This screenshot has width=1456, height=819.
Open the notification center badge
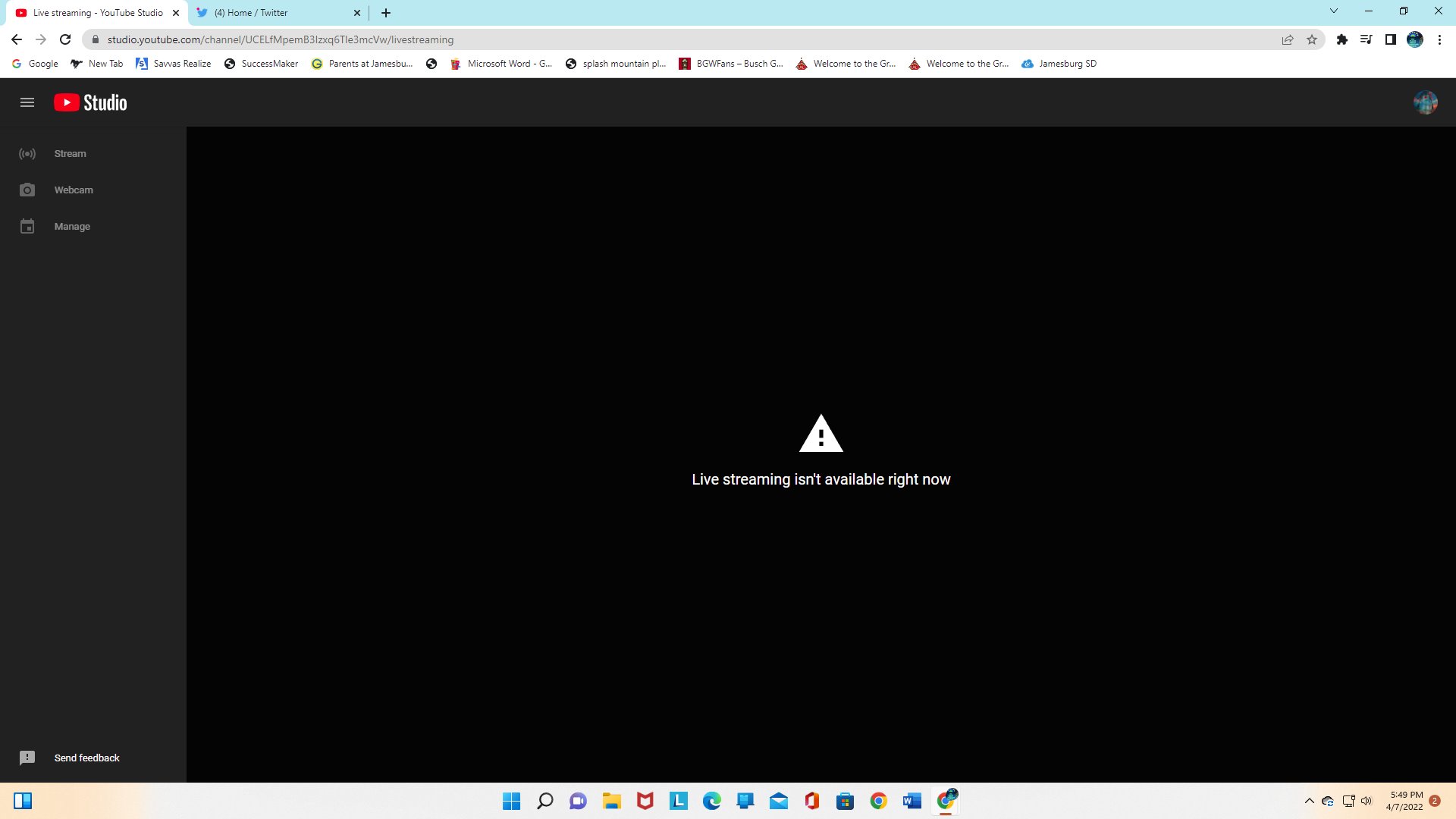tap(1435, 801)
